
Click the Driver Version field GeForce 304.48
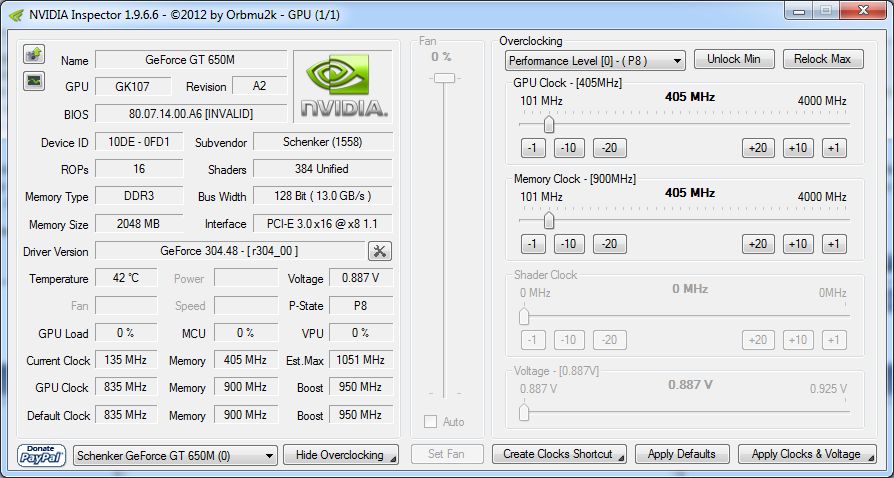(230, 250)
